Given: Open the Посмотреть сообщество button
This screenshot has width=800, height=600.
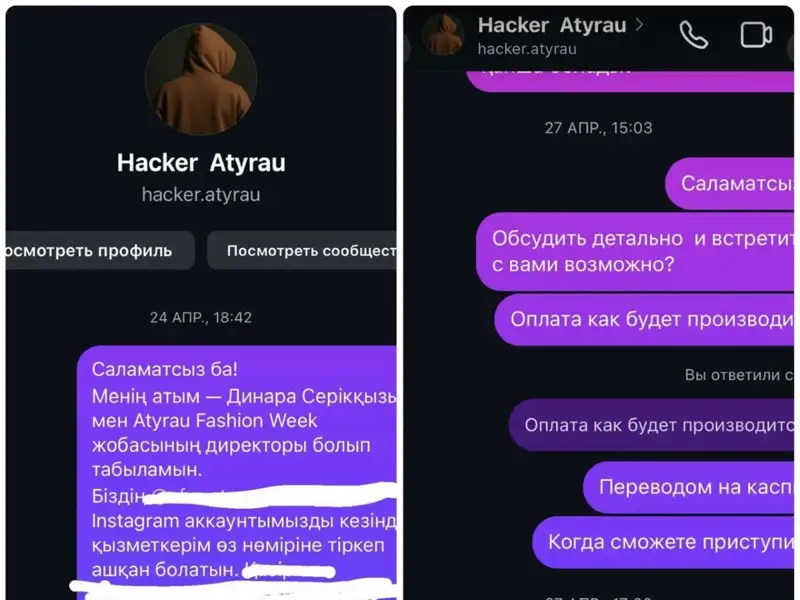Looking at the screenshot, I should click(302, 251).
